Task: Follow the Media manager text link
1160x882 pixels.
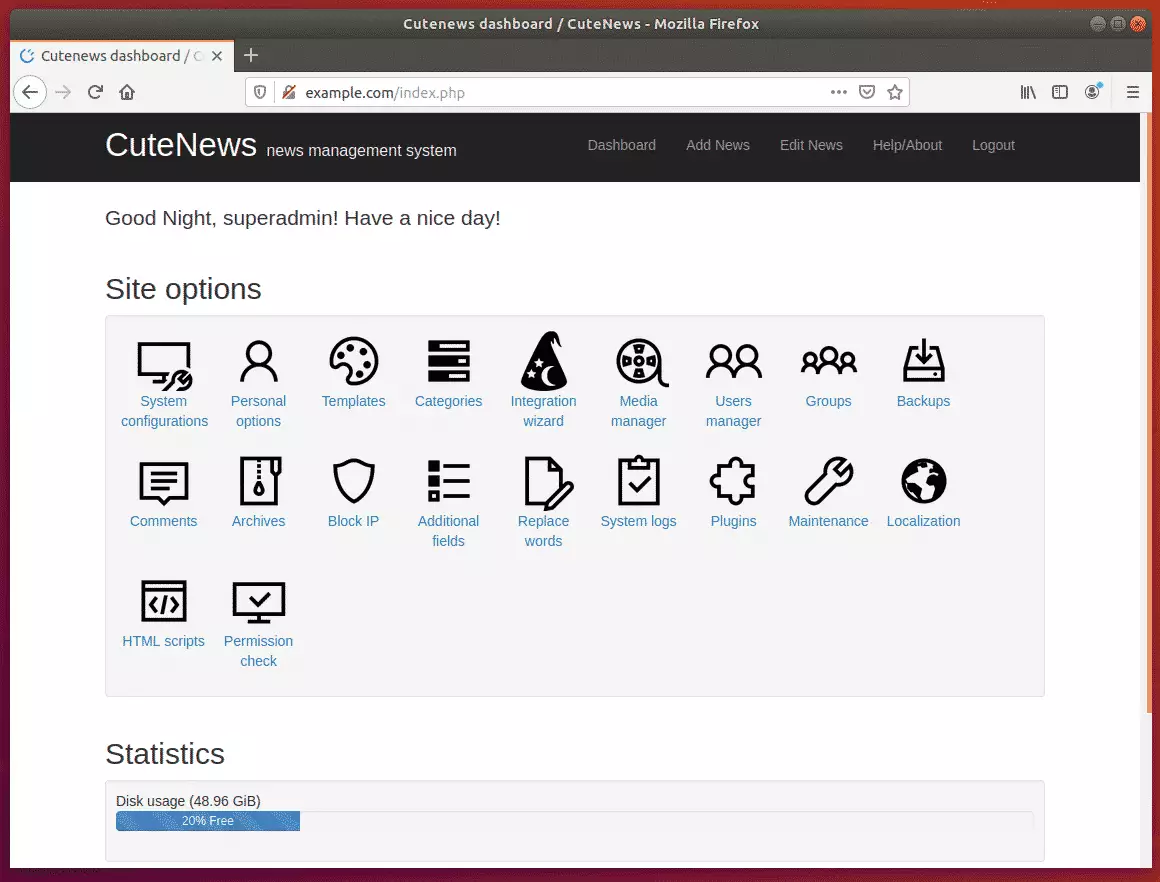Action: coord(638,411)
